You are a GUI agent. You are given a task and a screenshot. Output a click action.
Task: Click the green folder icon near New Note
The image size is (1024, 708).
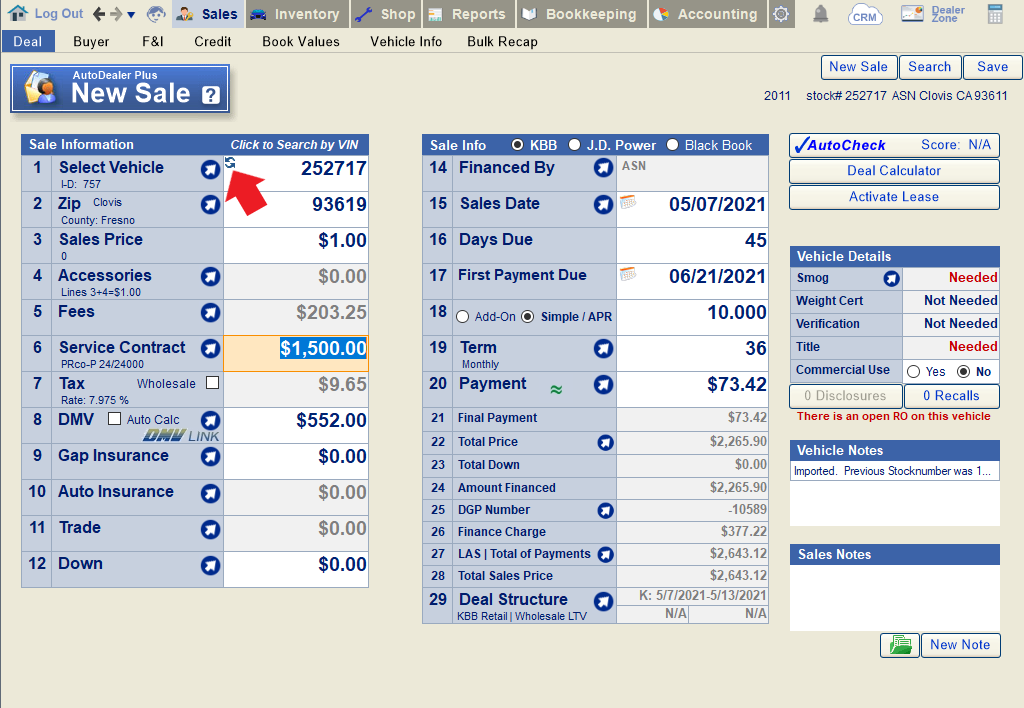900,645
